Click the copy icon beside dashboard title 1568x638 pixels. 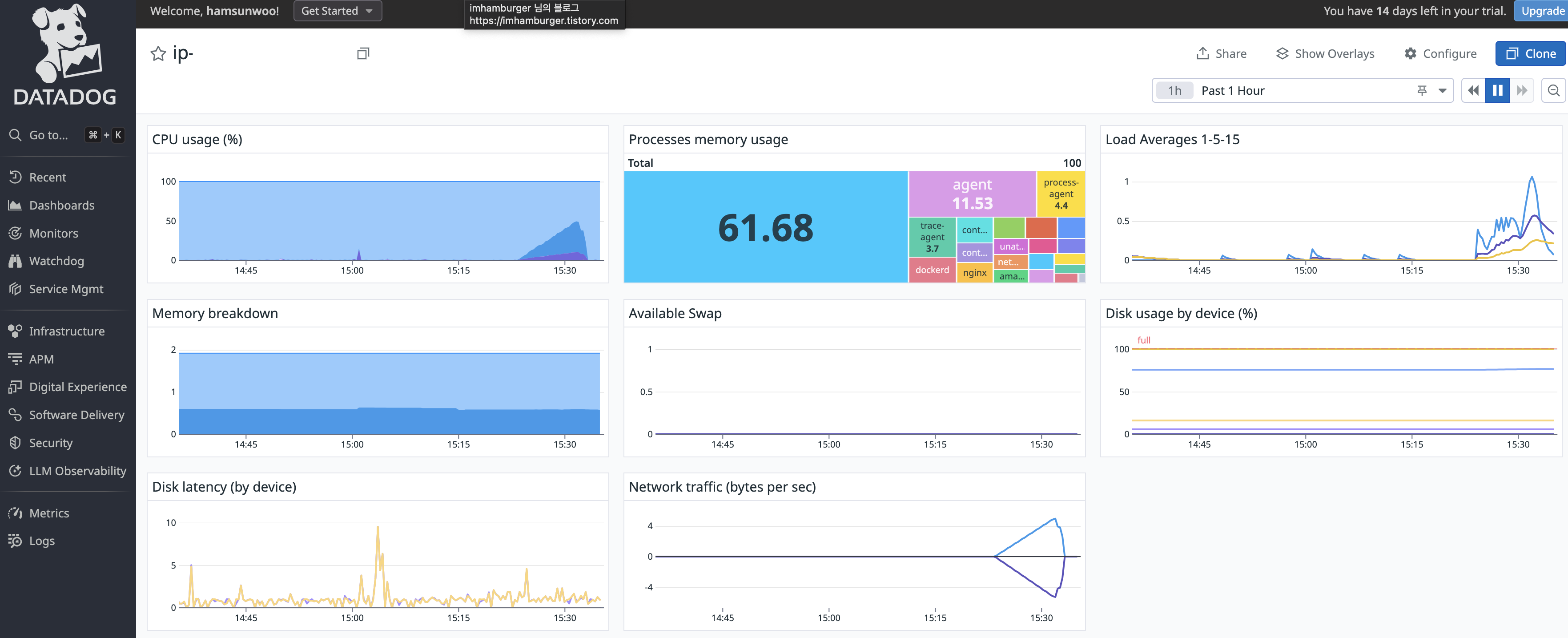(x=363, y=53)
